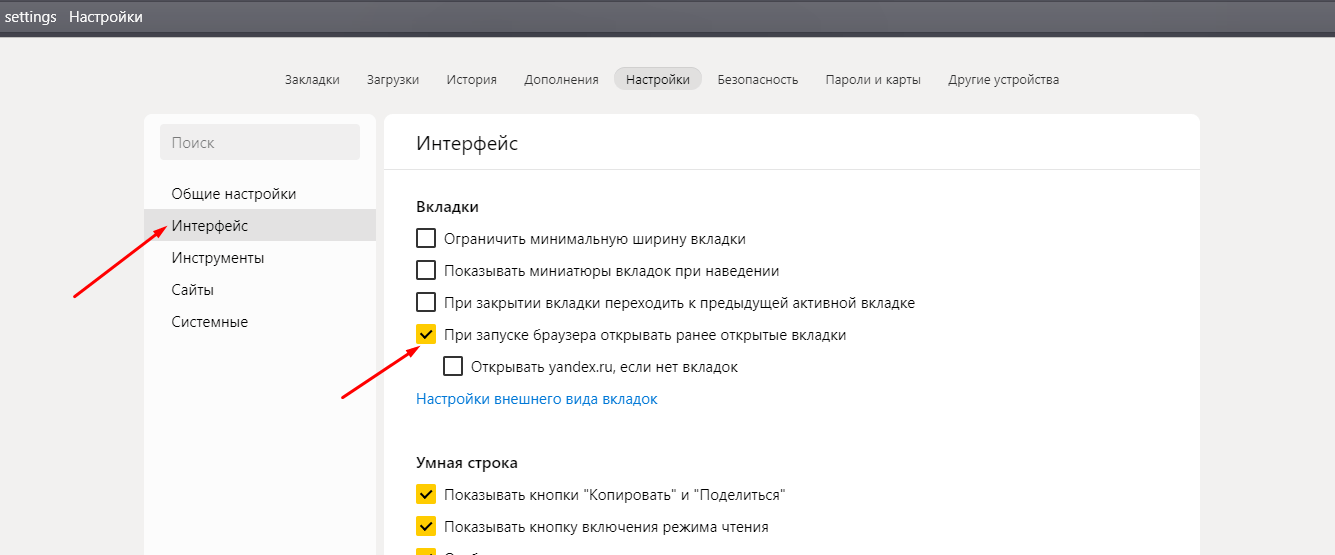Enable Ограничить минимальную ширину вкладки checkbox
Viewport: 1335px width, 555px height.
[x=426, y=239]
